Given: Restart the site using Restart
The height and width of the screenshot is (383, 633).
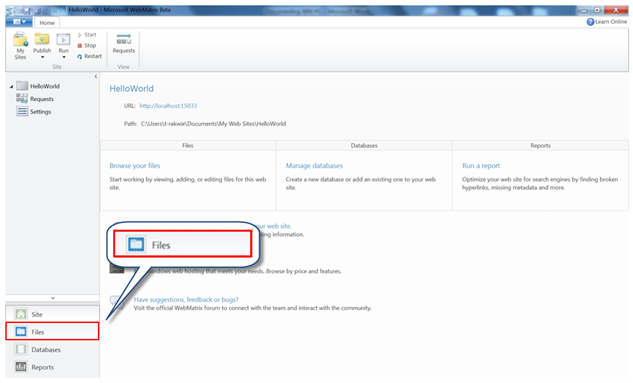Looking at the screenshot, I should pyautogui.click(x=89, y=56).
